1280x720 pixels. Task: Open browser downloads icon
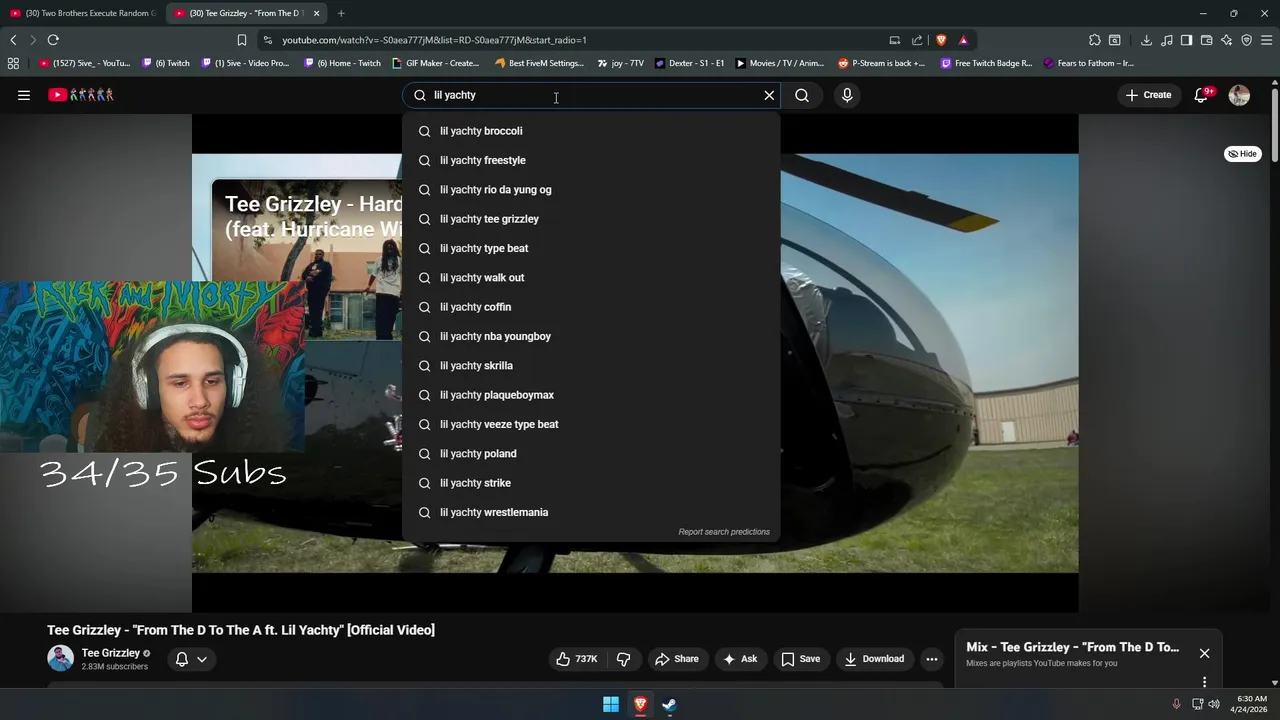(x=1146, y=40)
